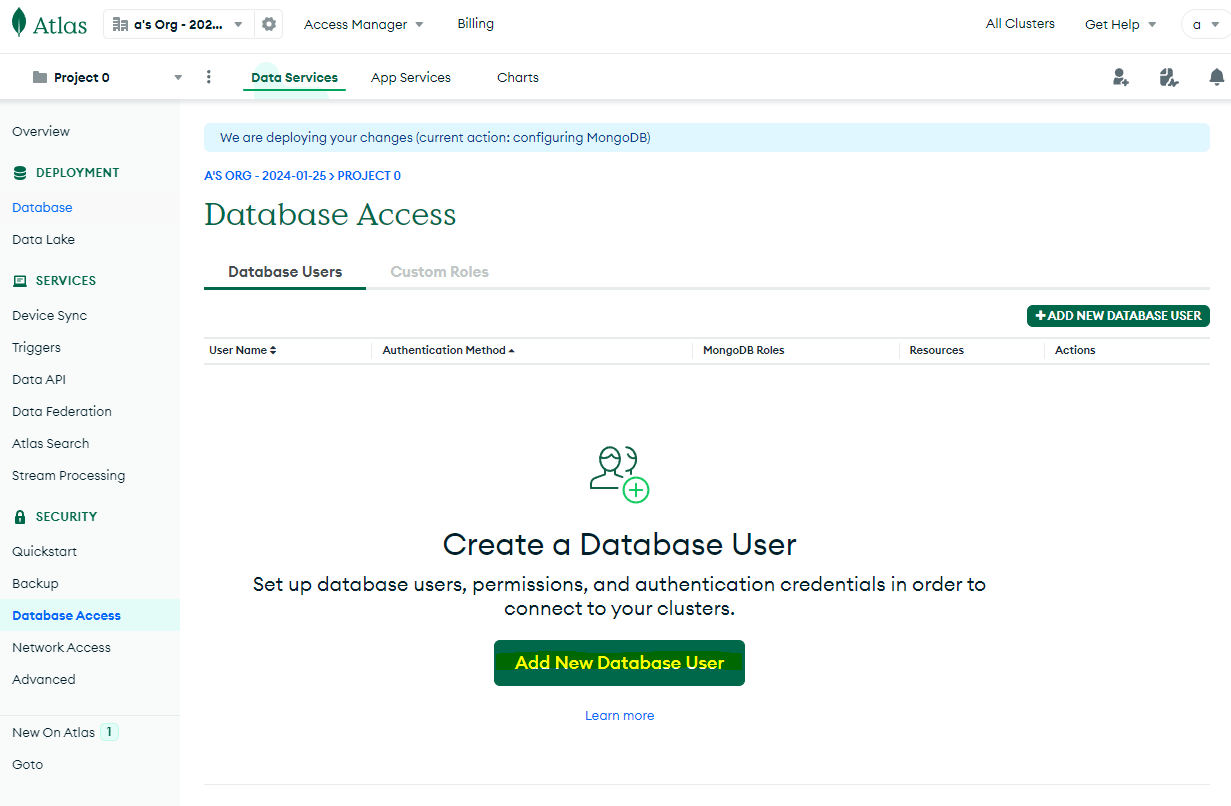Click the Database Access page heading
The height and width of the screenshot is (806, 1231).
coord(330,215)
